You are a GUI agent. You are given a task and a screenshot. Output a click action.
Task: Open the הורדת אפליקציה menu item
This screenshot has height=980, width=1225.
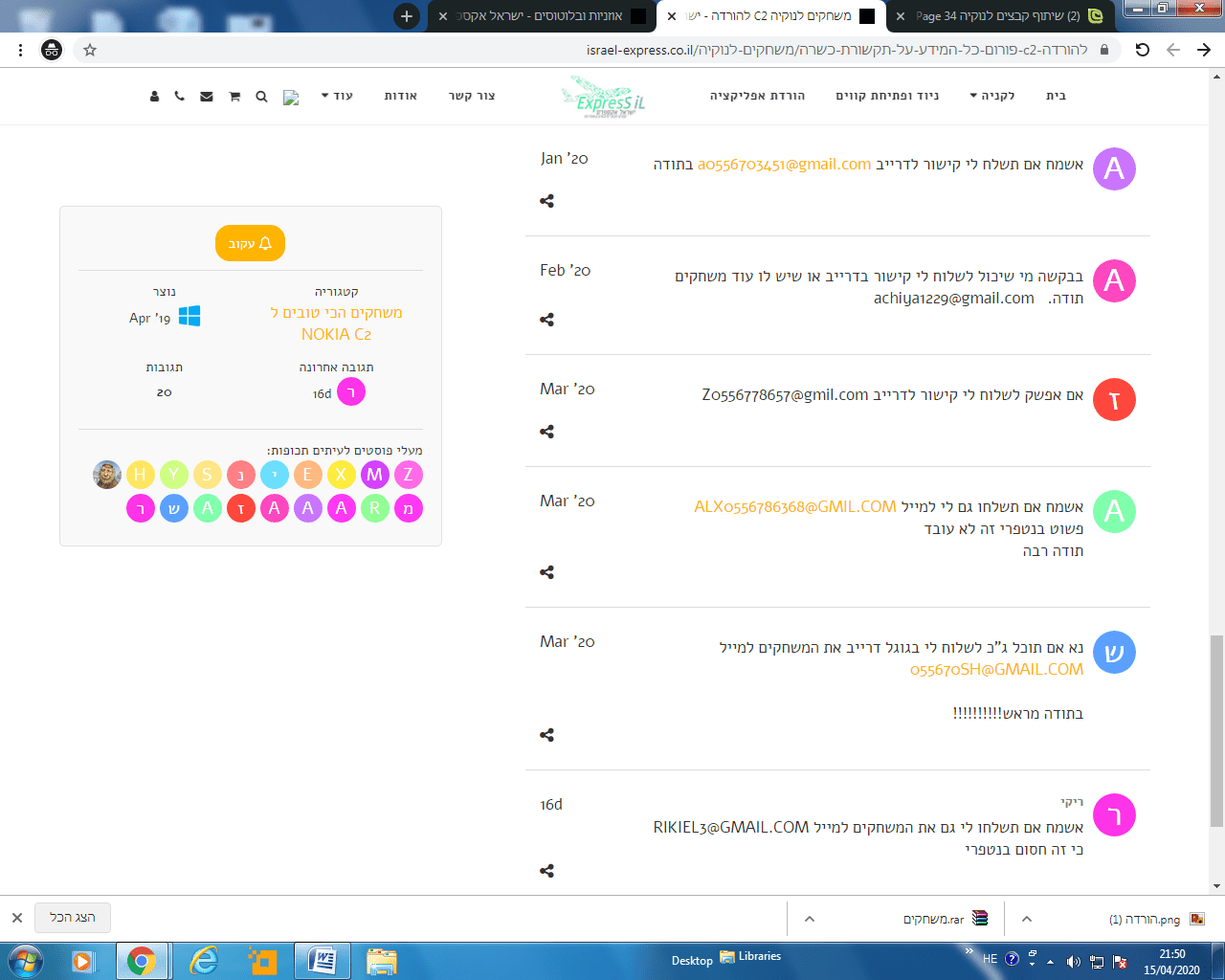[757, 96]
